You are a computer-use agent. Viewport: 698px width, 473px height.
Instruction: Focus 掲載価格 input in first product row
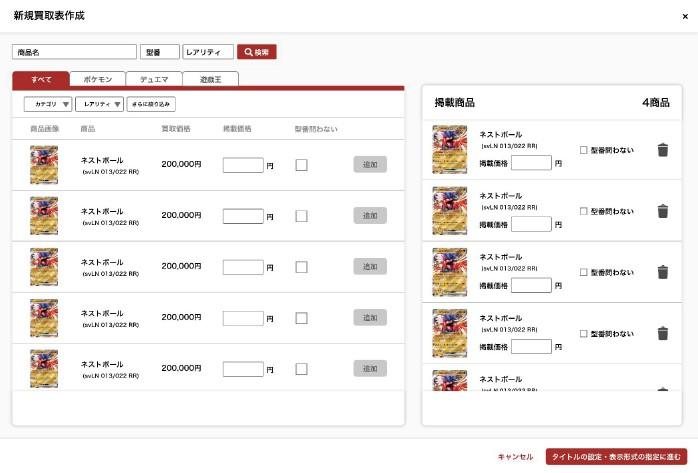coord(243,165)
